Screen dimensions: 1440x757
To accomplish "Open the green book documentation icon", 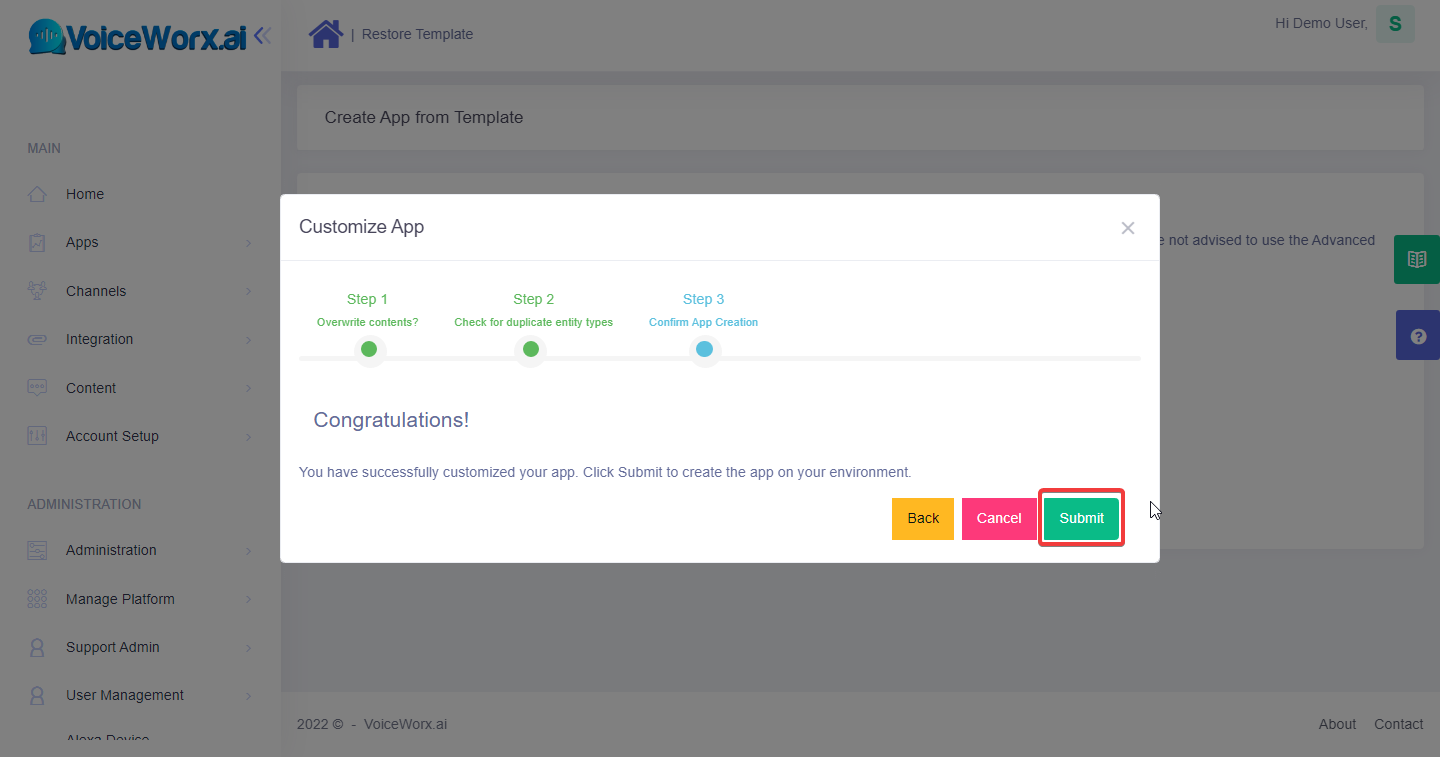I will click(1417, 260).
